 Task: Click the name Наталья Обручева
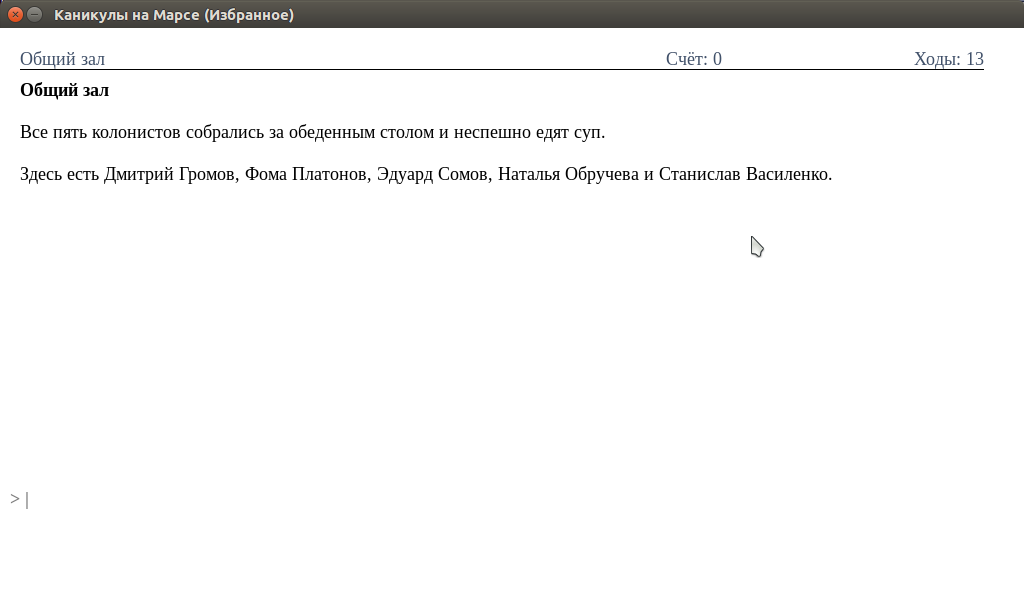point(568,175)
